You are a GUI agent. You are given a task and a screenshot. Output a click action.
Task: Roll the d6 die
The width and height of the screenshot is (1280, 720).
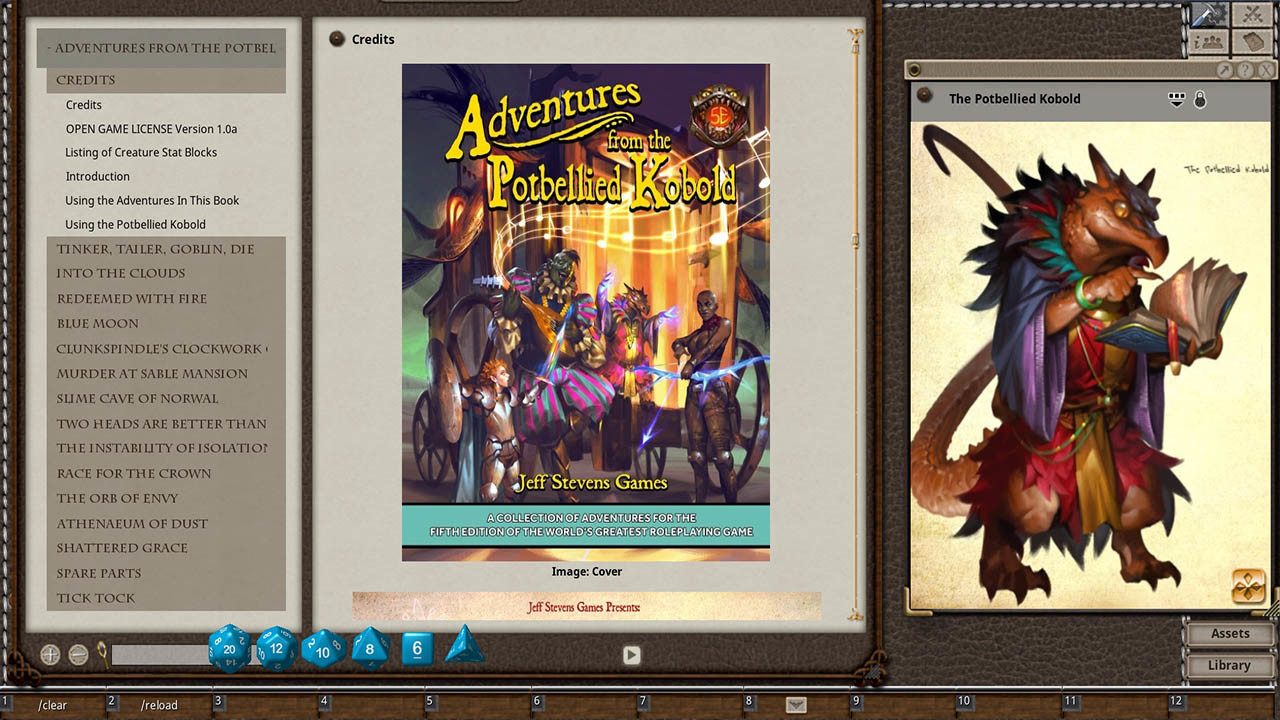417,648
